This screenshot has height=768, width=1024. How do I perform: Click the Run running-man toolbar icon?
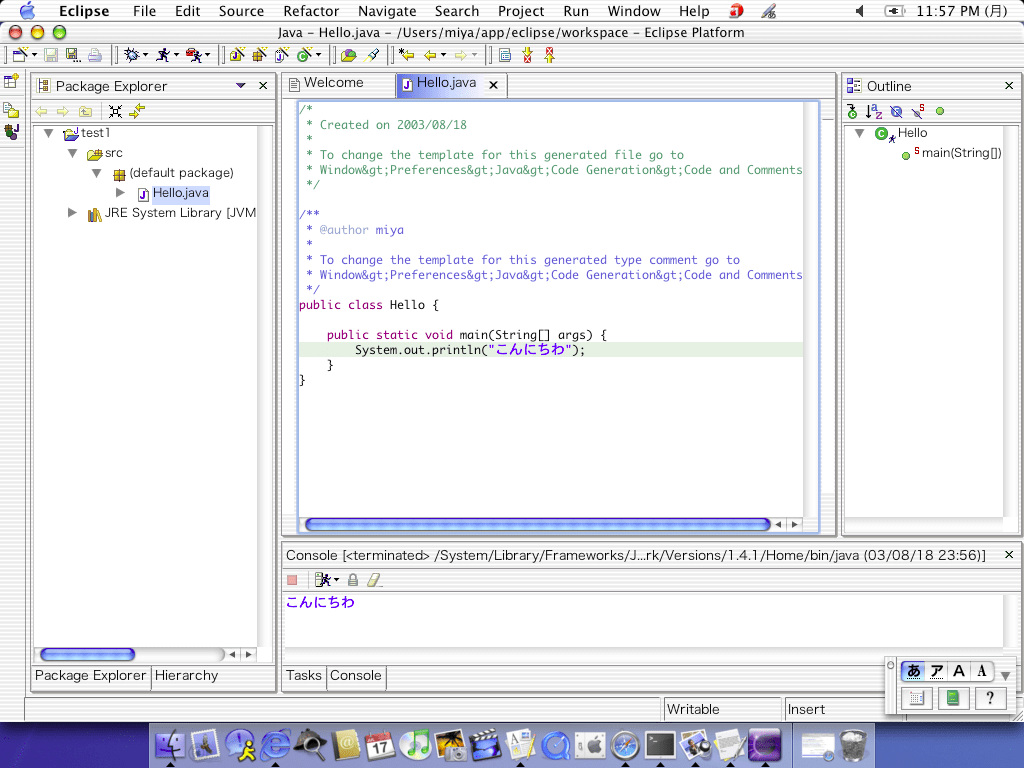pos(163,55)
